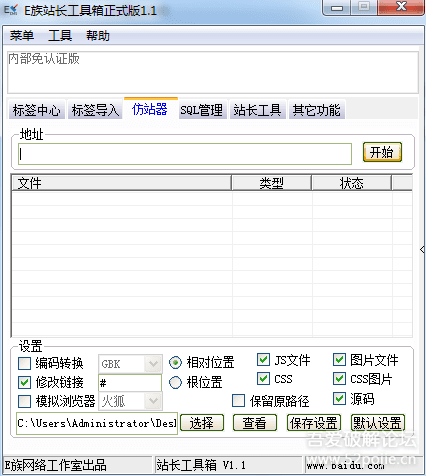
Task: Expand the GBK encoding dropdown
Action: tap(153, 364)
